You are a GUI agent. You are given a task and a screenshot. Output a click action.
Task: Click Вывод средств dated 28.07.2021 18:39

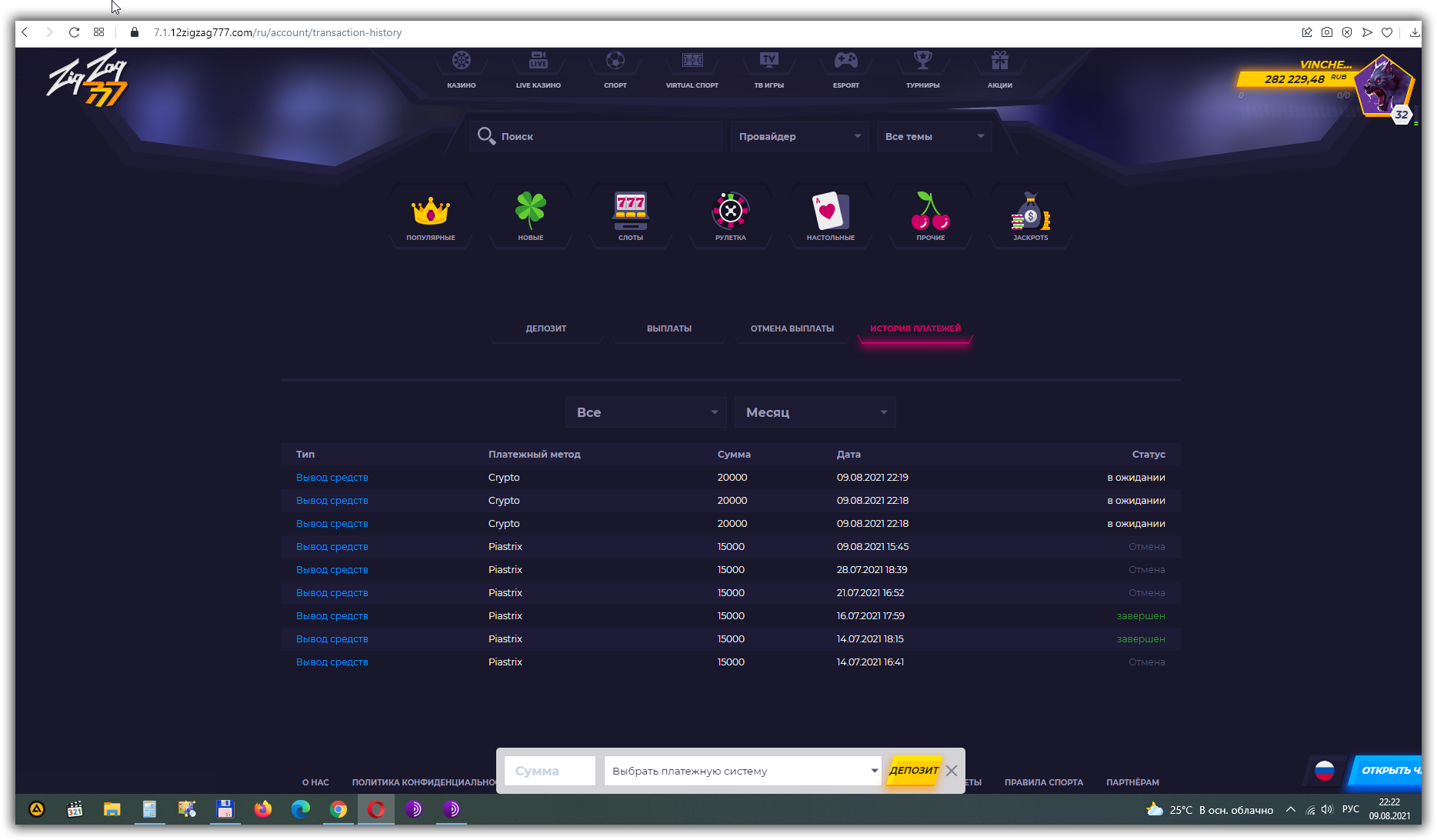pos(332,570)
